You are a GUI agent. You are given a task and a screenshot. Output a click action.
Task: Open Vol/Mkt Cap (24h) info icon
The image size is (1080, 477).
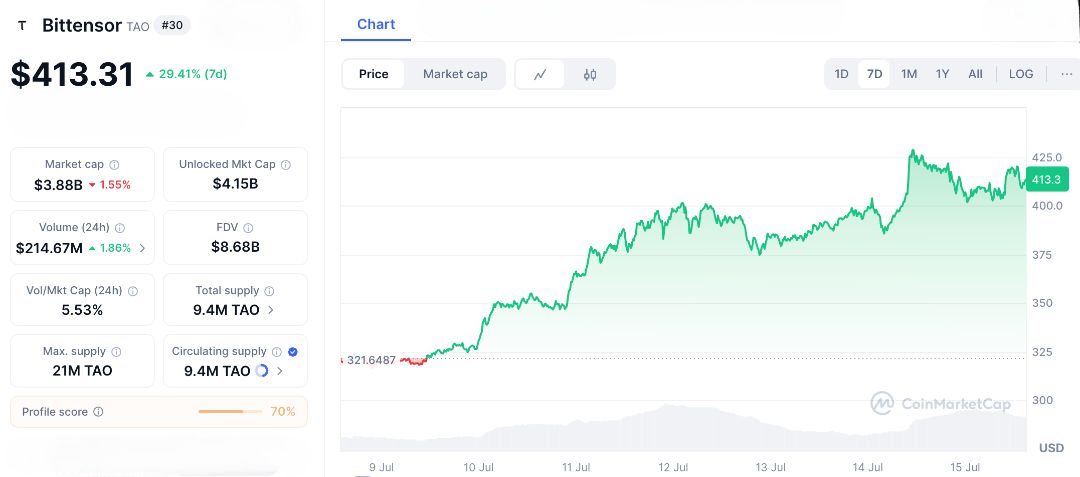pyautogui.click(x=132, y=291)
